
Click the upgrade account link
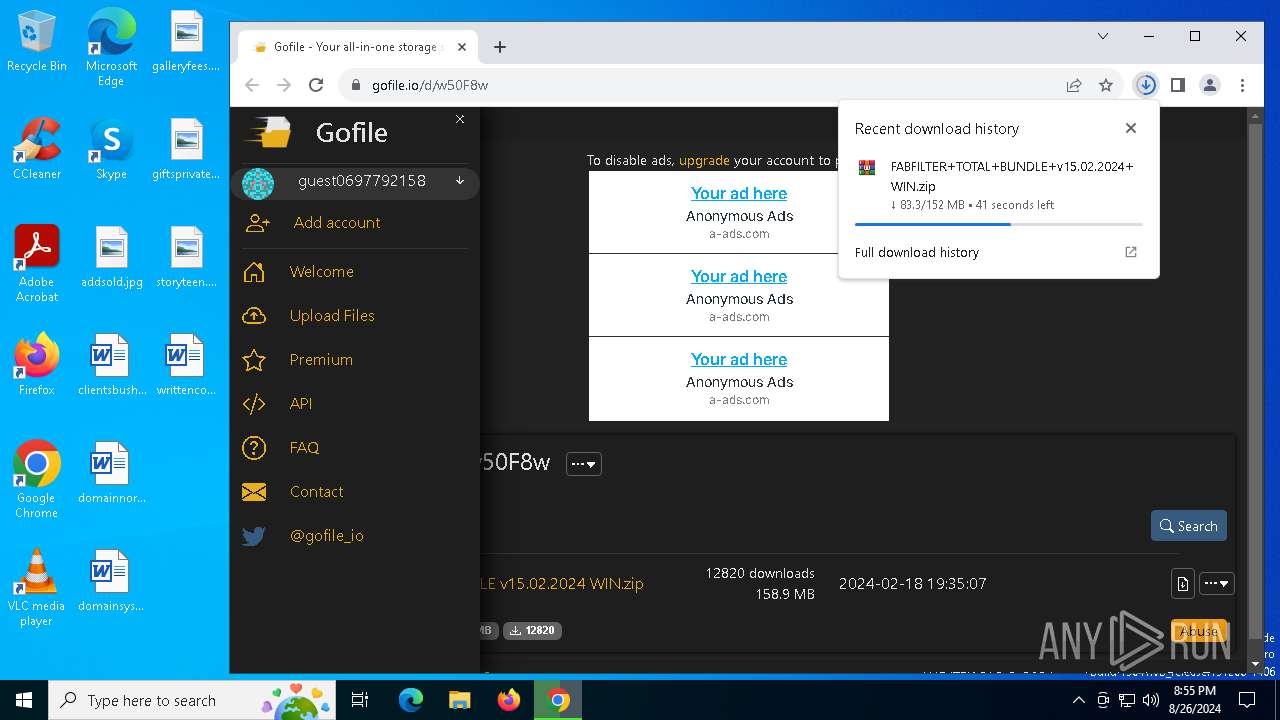pyautogui.click(x=704, y=160)
